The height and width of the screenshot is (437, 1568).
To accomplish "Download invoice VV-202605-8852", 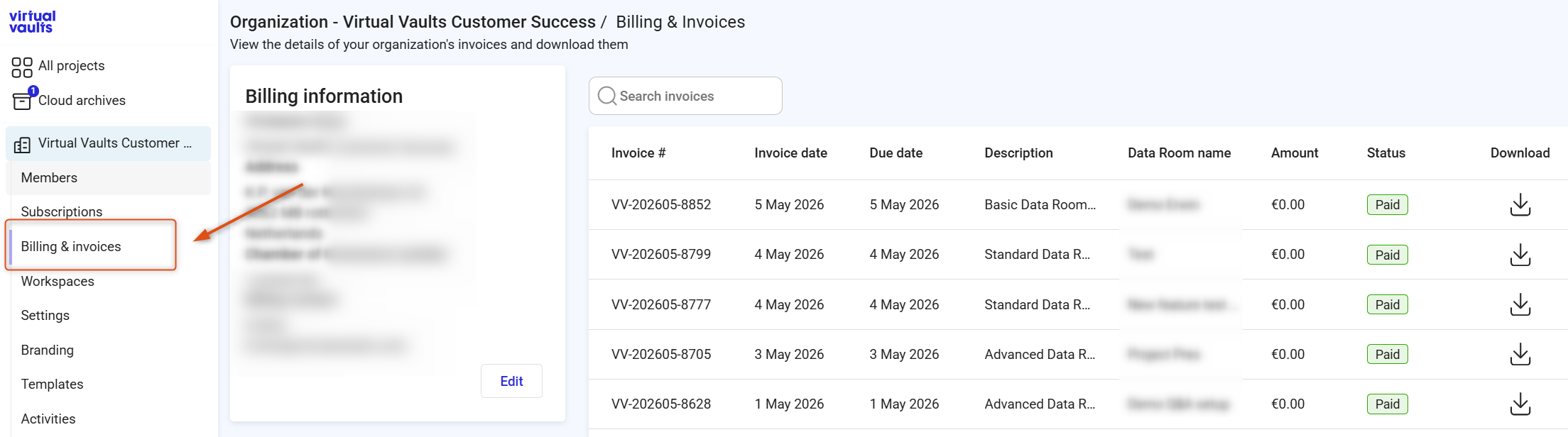I will tap(1520, 205).
